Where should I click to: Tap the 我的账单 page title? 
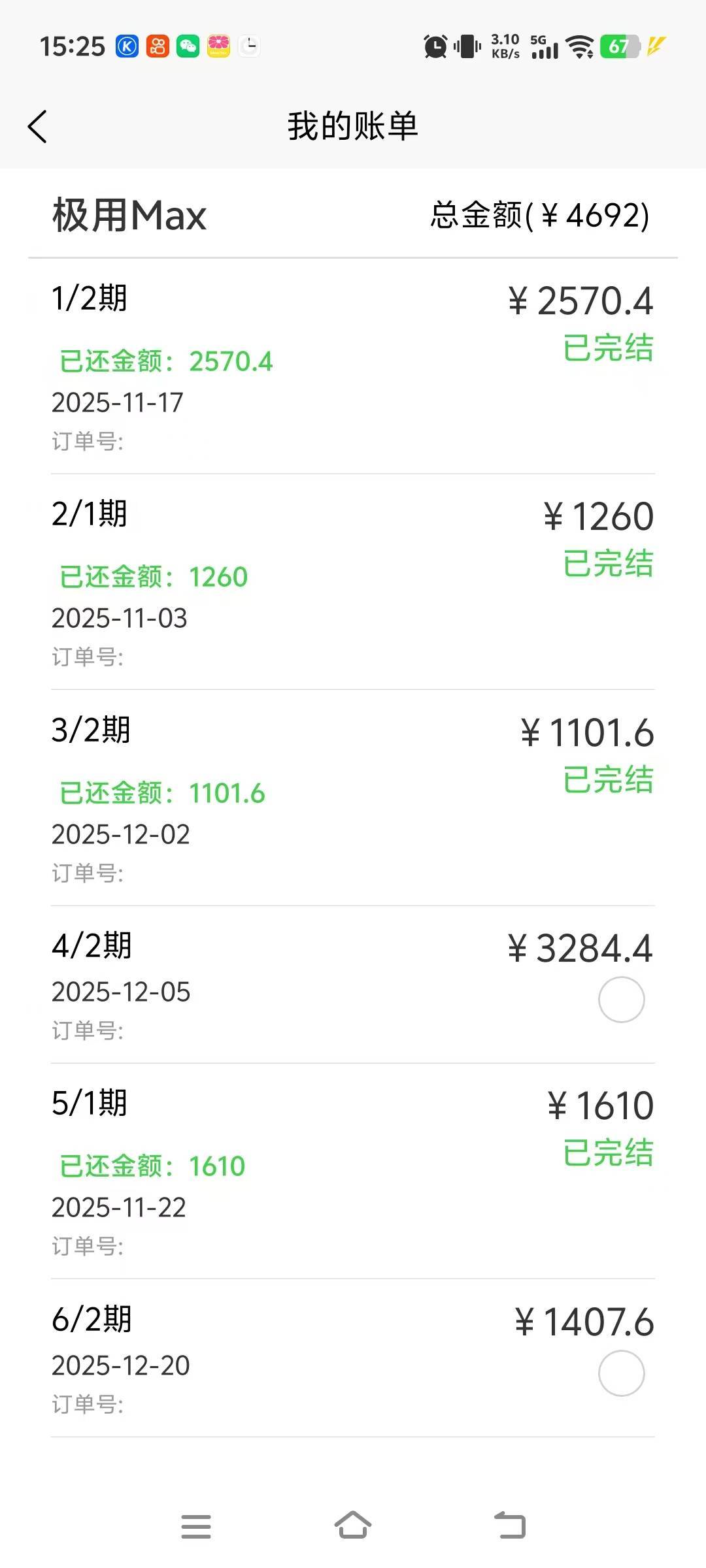click(x=353, y=126)
